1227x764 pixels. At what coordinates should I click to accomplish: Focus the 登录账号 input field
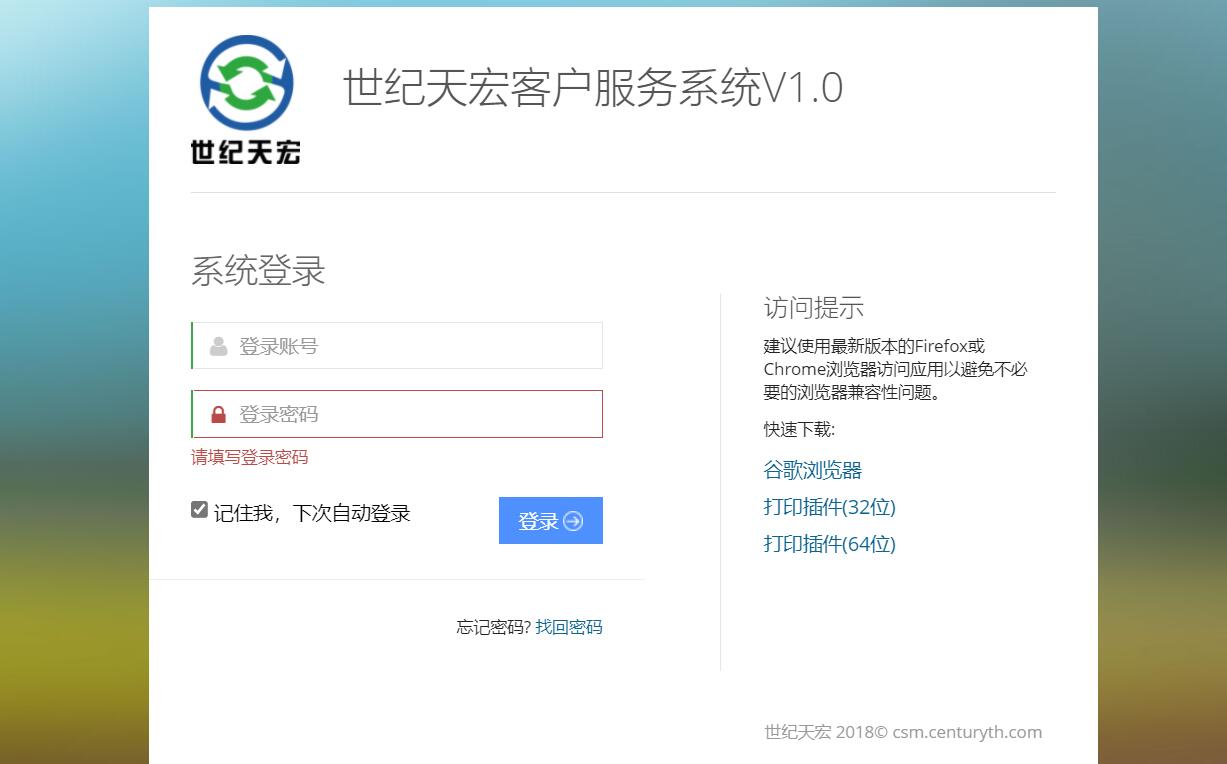pyautogui.click(x=410, y=347)
